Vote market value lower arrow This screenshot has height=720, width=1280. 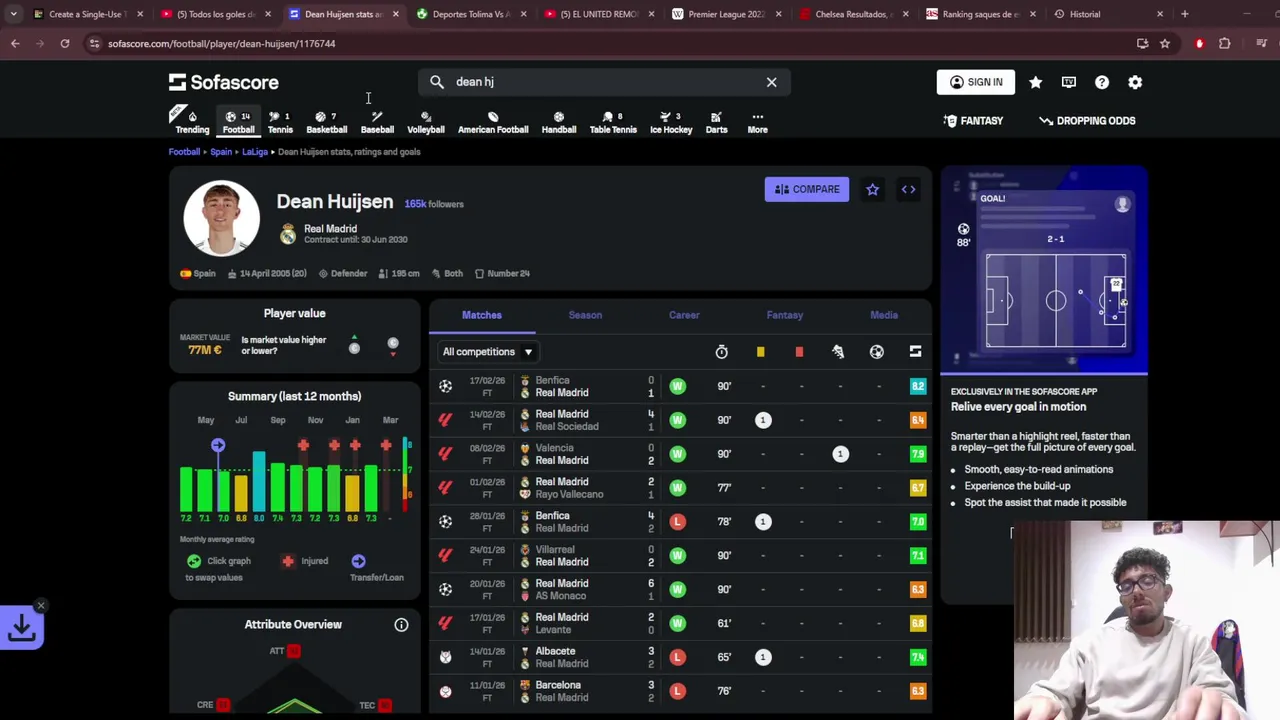(x=393, y=346)
